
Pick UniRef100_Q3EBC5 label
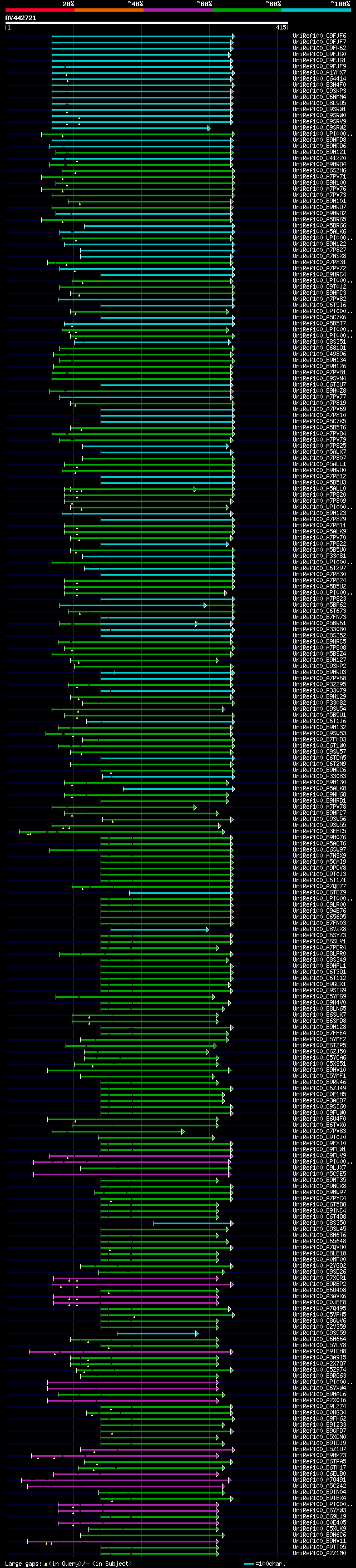pos(319,831)
